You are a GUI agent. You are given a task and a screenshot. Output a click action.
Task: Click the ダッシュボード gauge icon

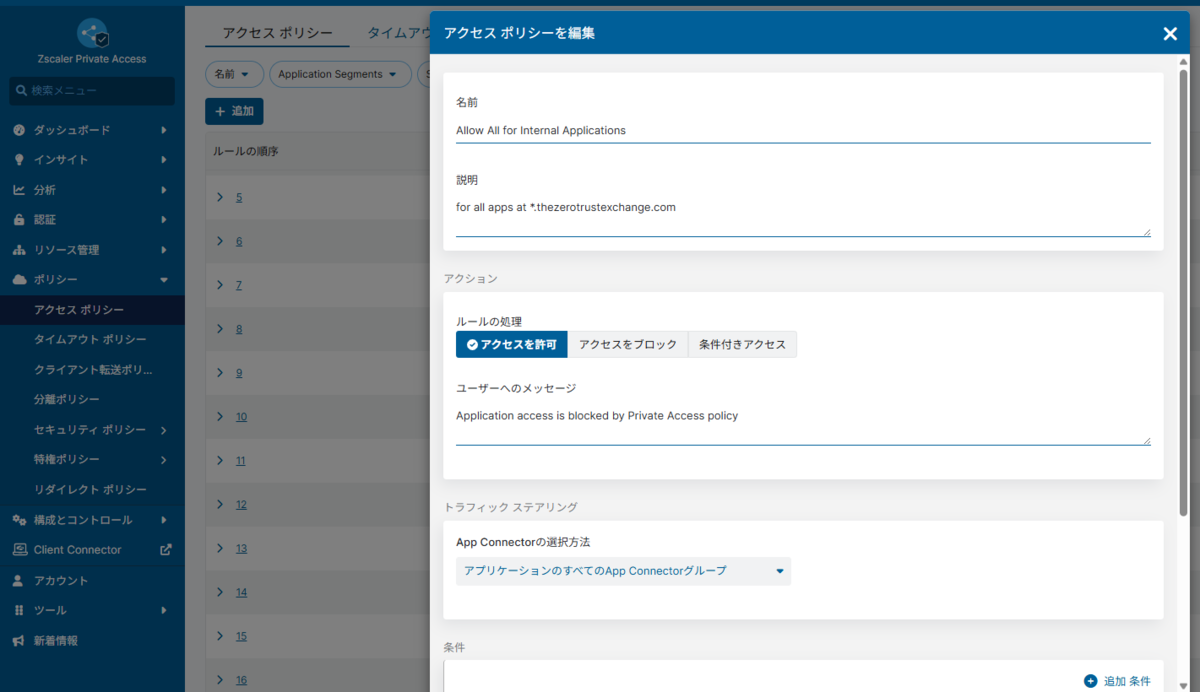(19, 130)
